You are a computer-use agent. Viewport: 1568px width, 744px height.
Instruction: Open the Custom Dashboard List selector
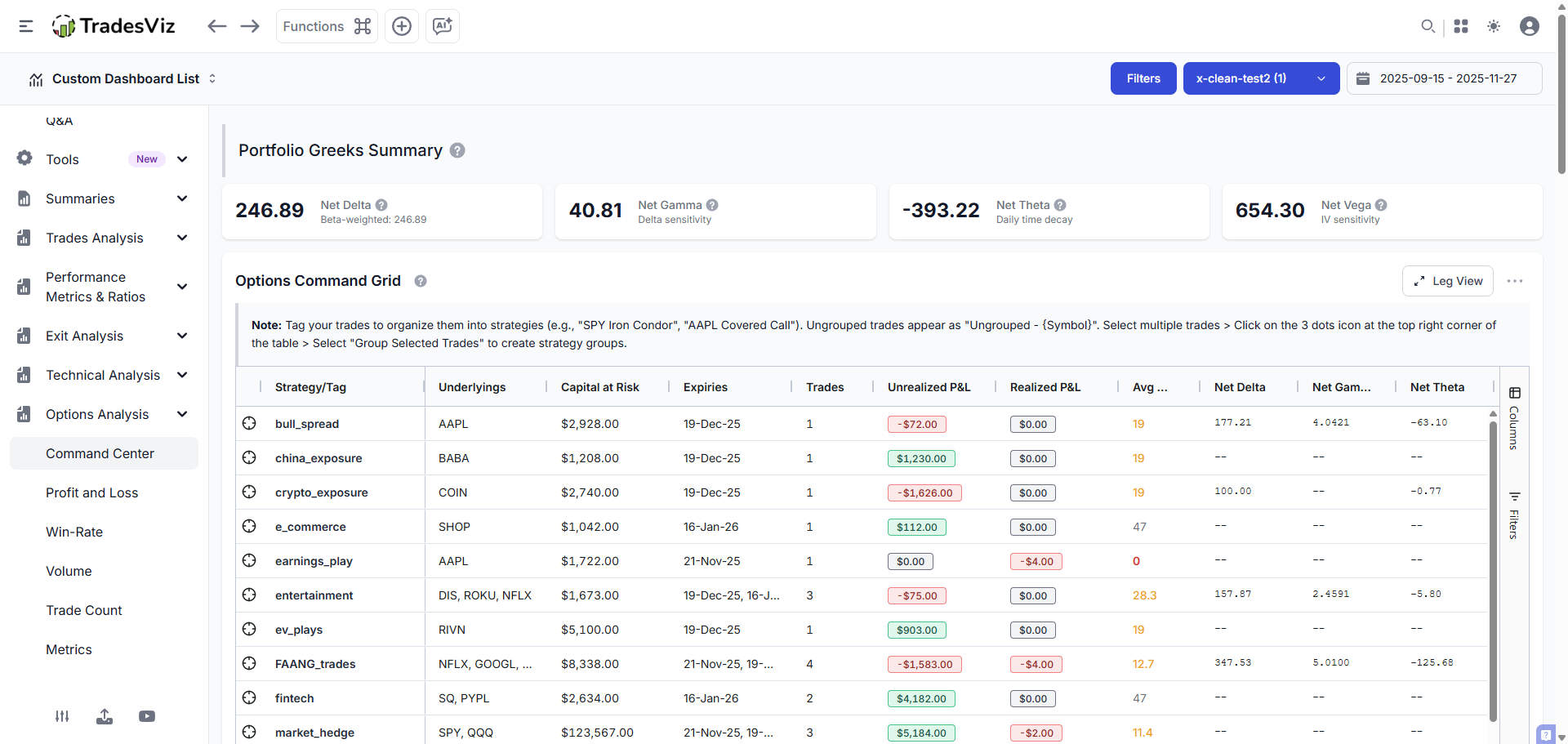click(x=126, y=78)
